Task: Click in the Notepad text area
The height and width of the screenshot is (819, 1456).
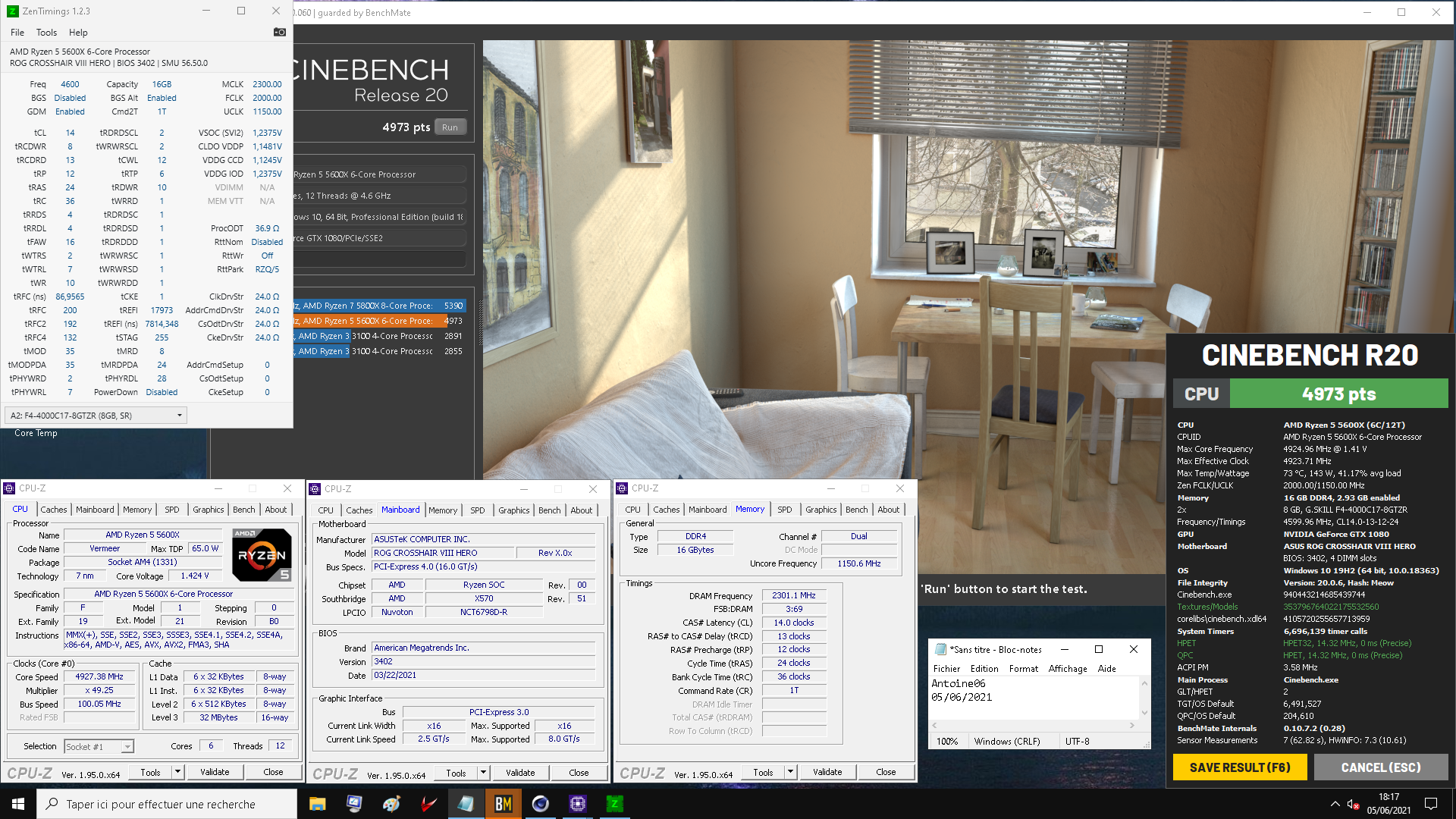Action: point(1034,698)
